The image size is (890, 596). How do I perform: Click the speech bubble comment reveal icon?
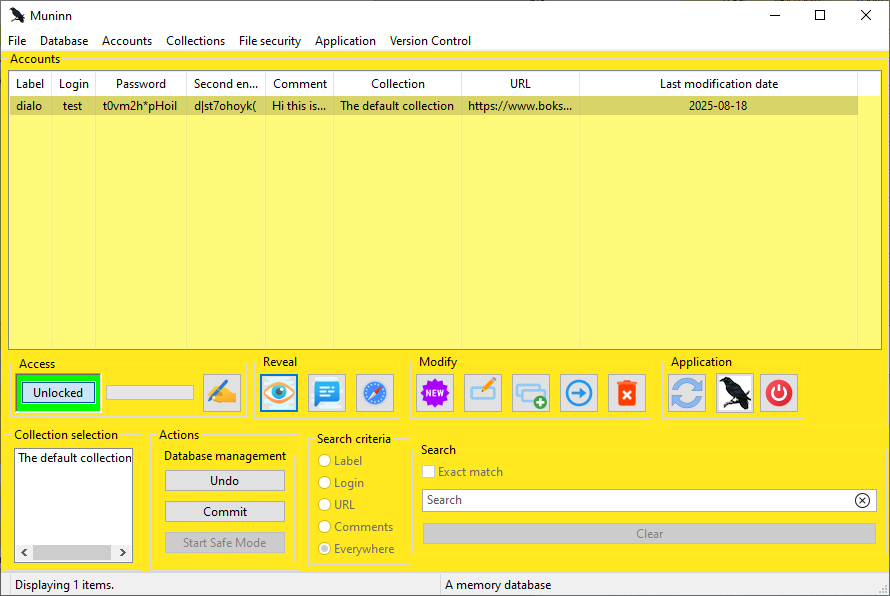(327, 393)
